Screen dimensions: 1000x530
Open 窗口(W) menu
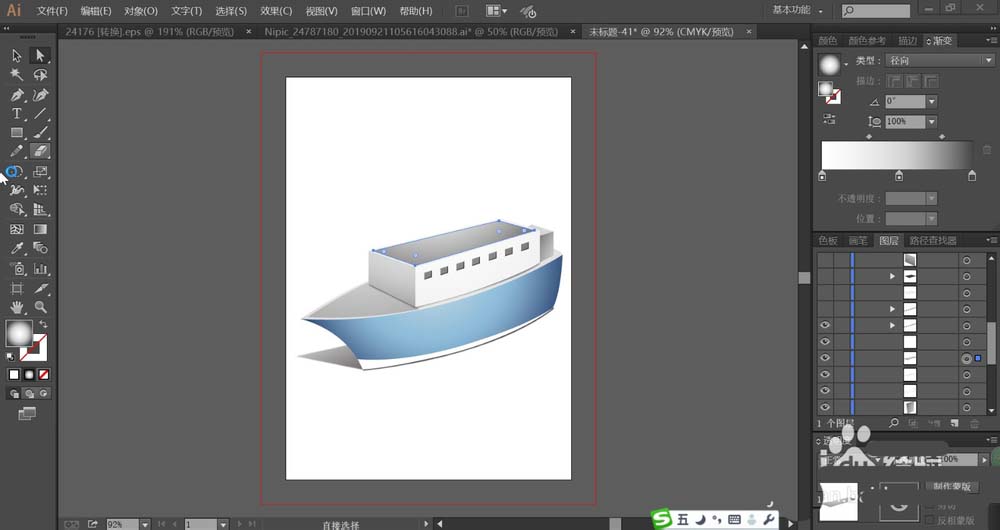click(368, 11)
